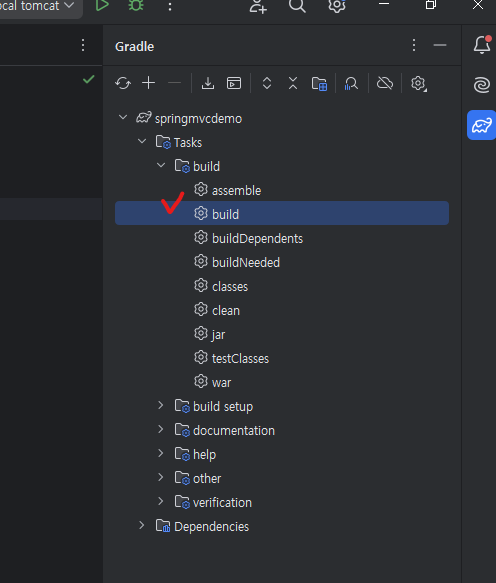Expand the documentation folder
The image size is (496, 583).
coord(161,429)
